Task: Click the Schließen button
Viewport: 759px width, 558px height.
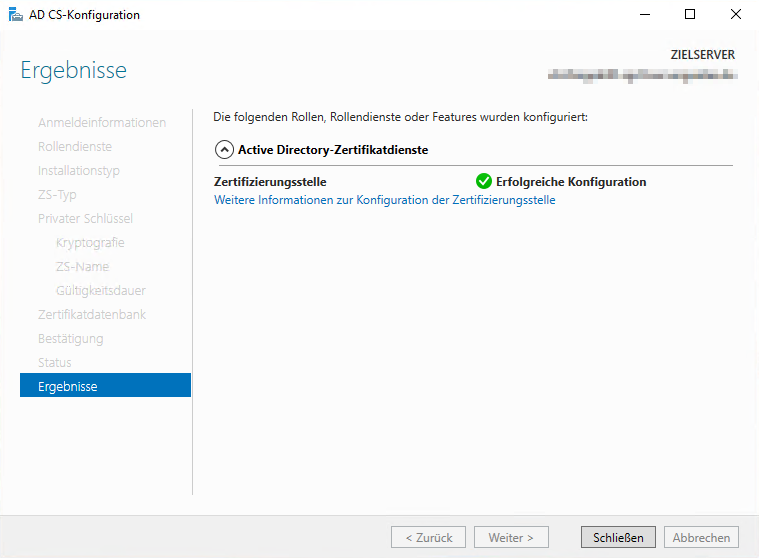Action: (x=618, y=537)
